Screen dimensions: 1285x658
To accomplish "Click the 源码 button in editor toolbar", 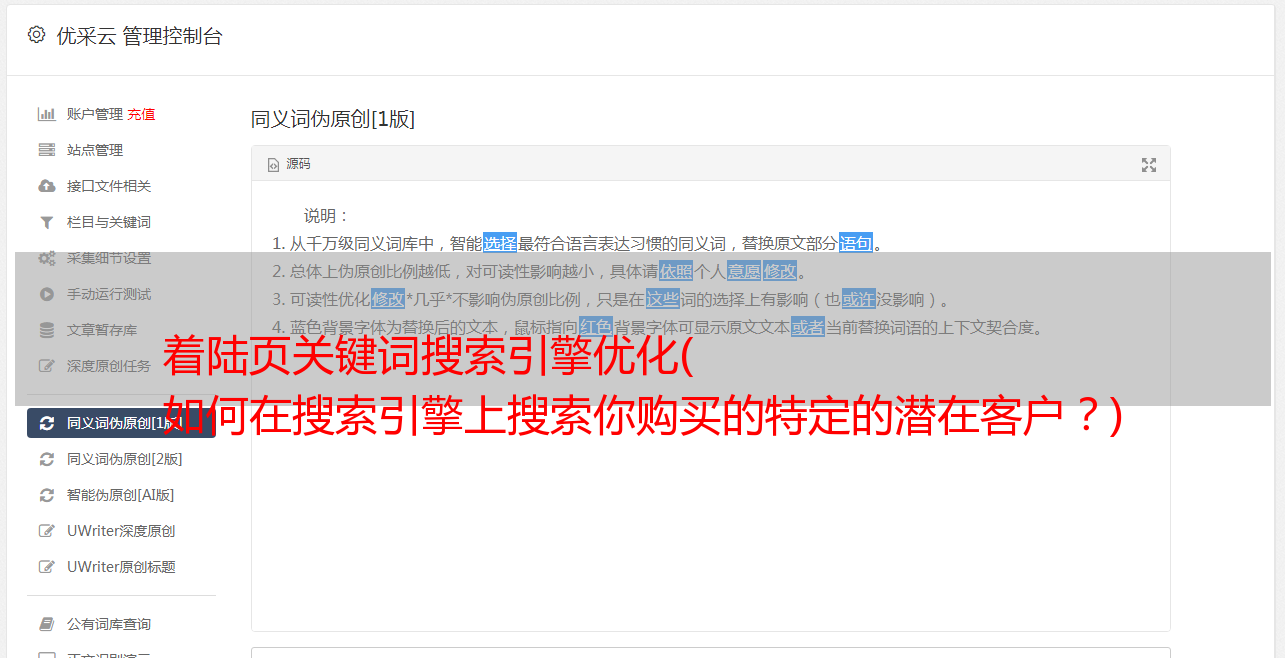I will (x=289, y=165).
